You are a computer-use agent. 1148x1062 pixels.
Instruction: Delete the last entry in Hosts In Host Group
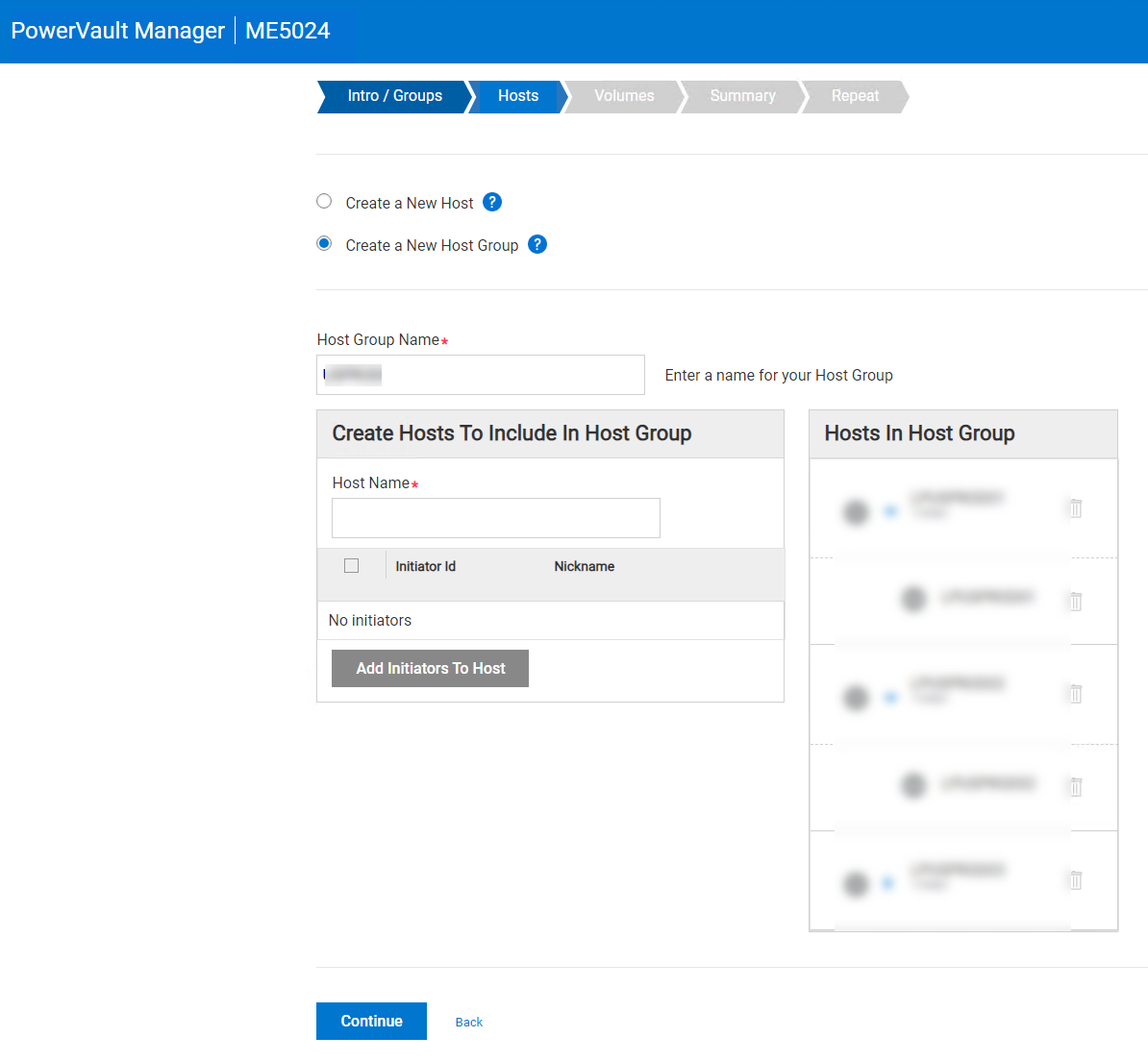1076,880
